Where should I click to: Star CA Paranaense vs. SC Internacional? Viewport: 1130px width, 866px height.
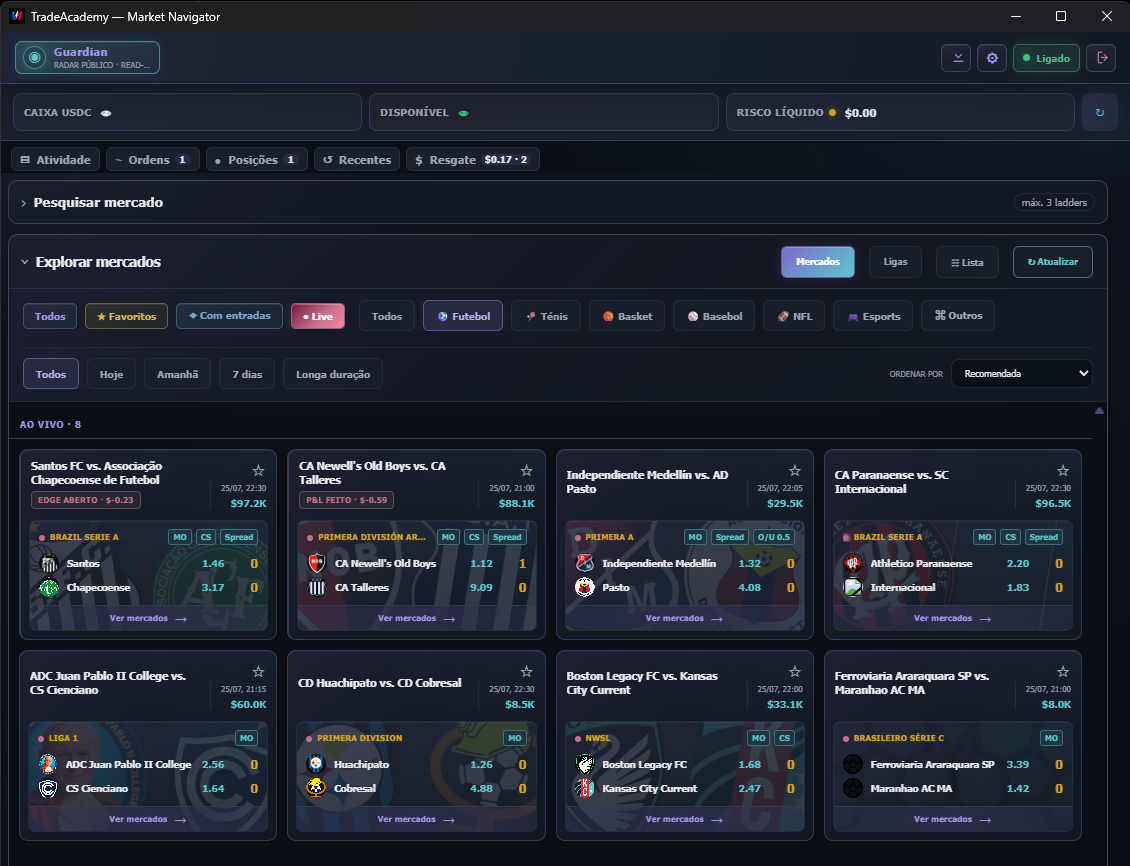1063,470
